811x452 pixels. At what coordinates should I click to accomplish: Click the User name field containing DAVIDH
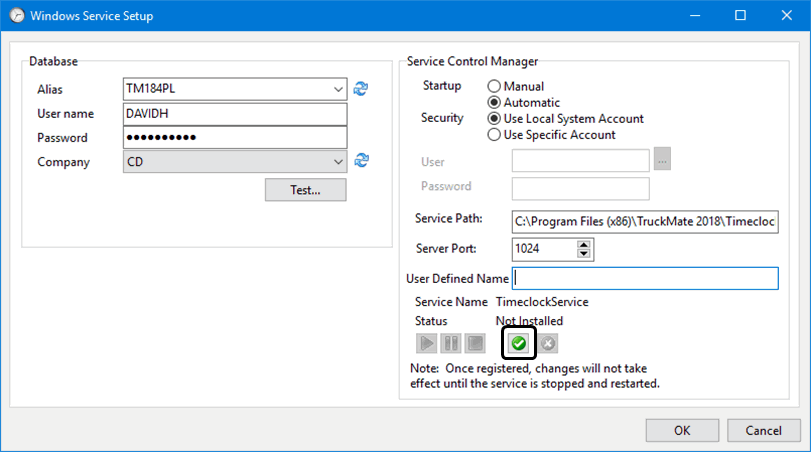click(234, 114)
